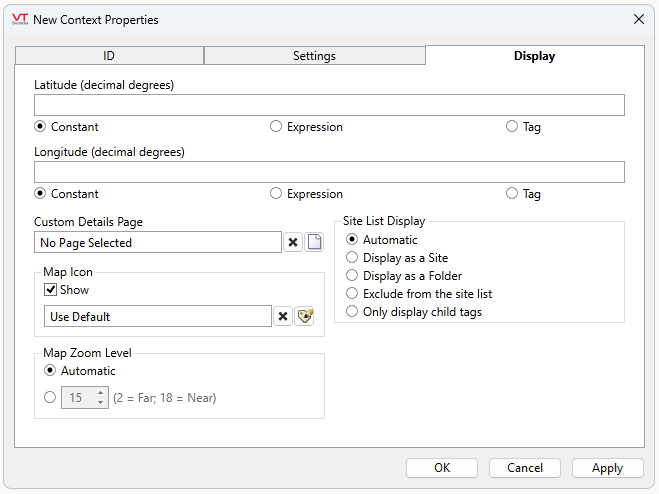Choose Display as a Site
The height and width of the screenshot is (494, 659).
point(352,257)
